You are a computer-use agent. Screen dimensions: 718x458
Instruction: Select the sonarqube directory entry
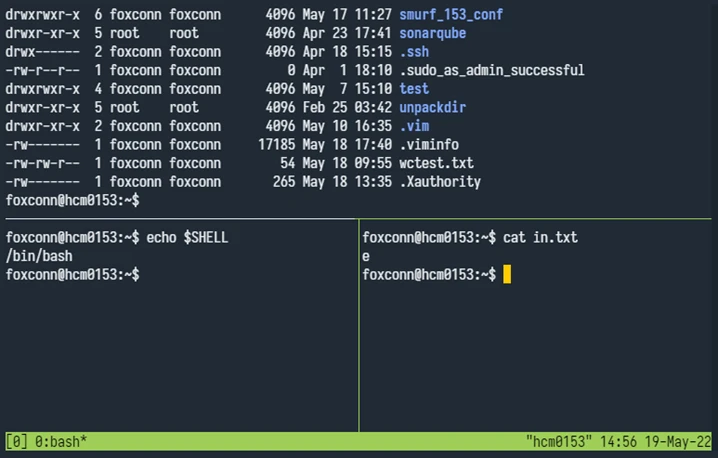pyautogui.click(x=432, y=33)
